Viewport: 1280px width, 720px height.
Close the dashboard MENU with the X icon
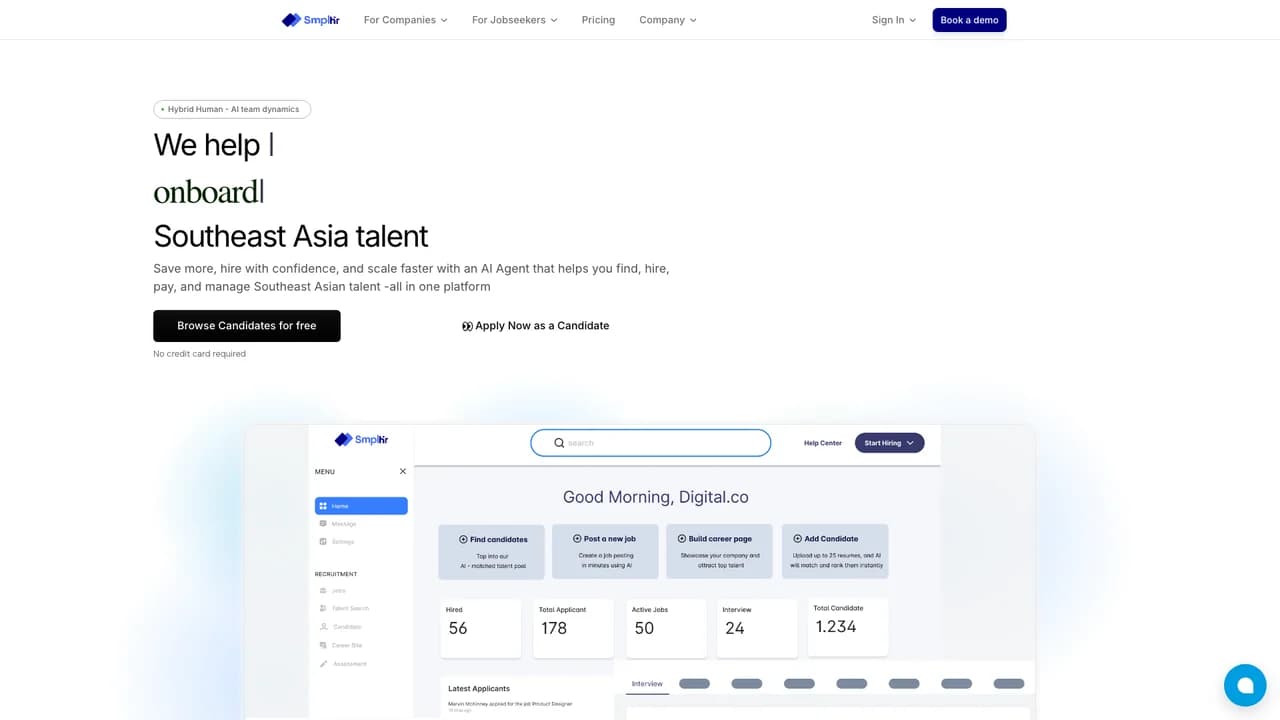(x=403, y=471)
